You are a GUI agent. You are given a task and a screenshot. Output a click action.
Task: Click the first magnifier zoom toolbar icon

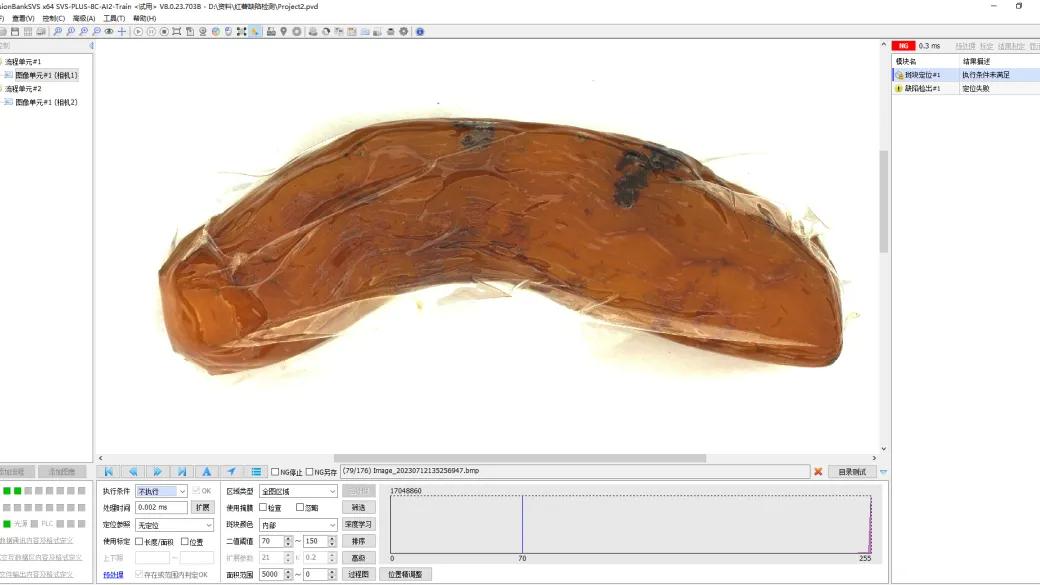click(x=58, y=31)
